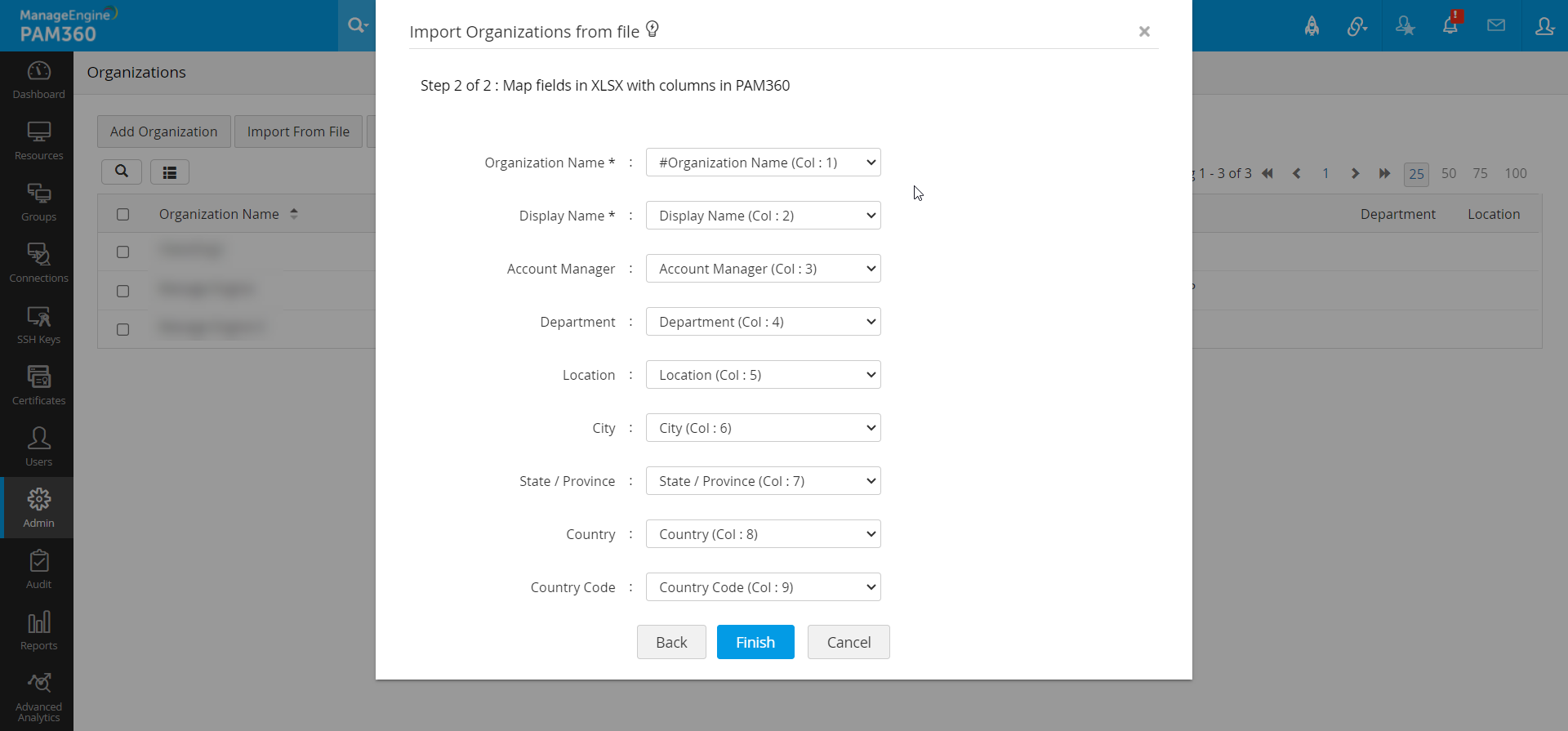Click the ManageEngine PAM360 logo
This screenshot has height=731, width=1568.
click(x=69, y=25)
